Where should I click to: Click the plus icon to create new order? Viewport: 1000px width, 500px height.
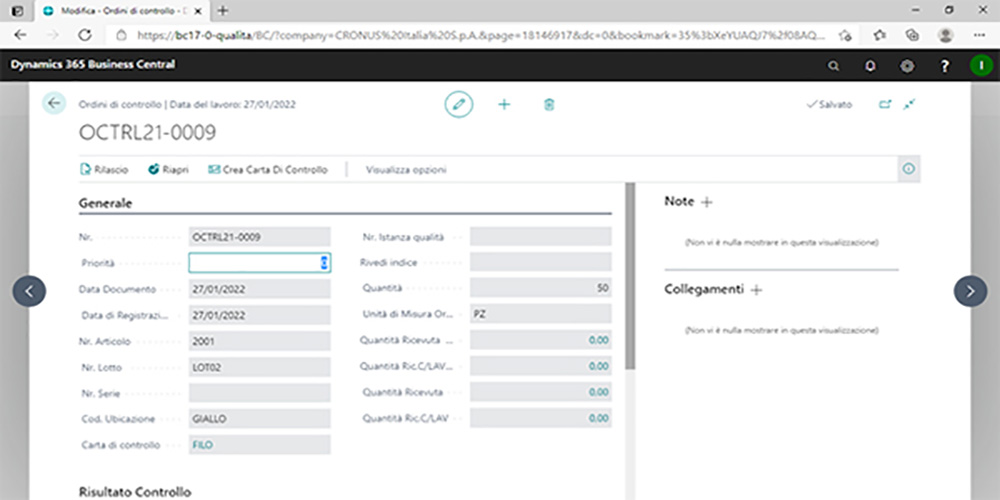[x=504, y=104]
